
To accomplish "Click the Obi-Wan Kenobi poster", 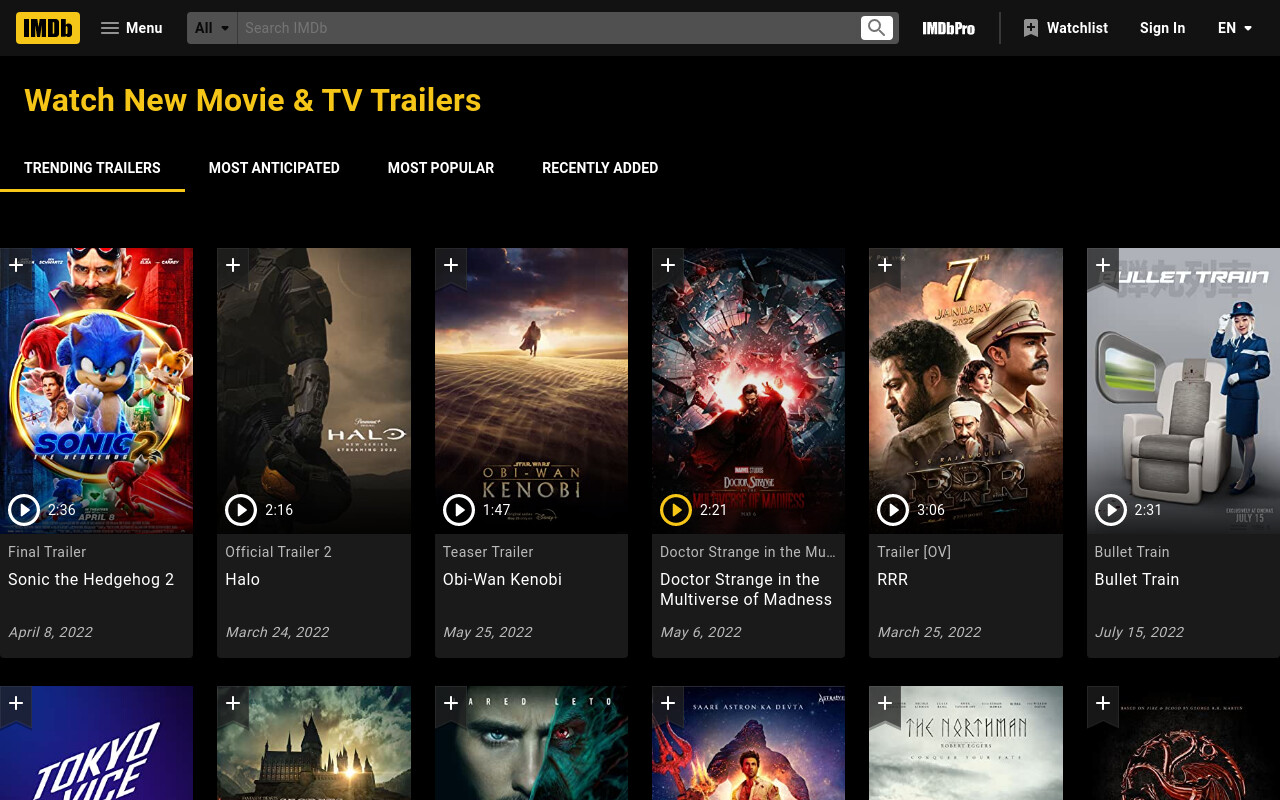I will [531, 390].
